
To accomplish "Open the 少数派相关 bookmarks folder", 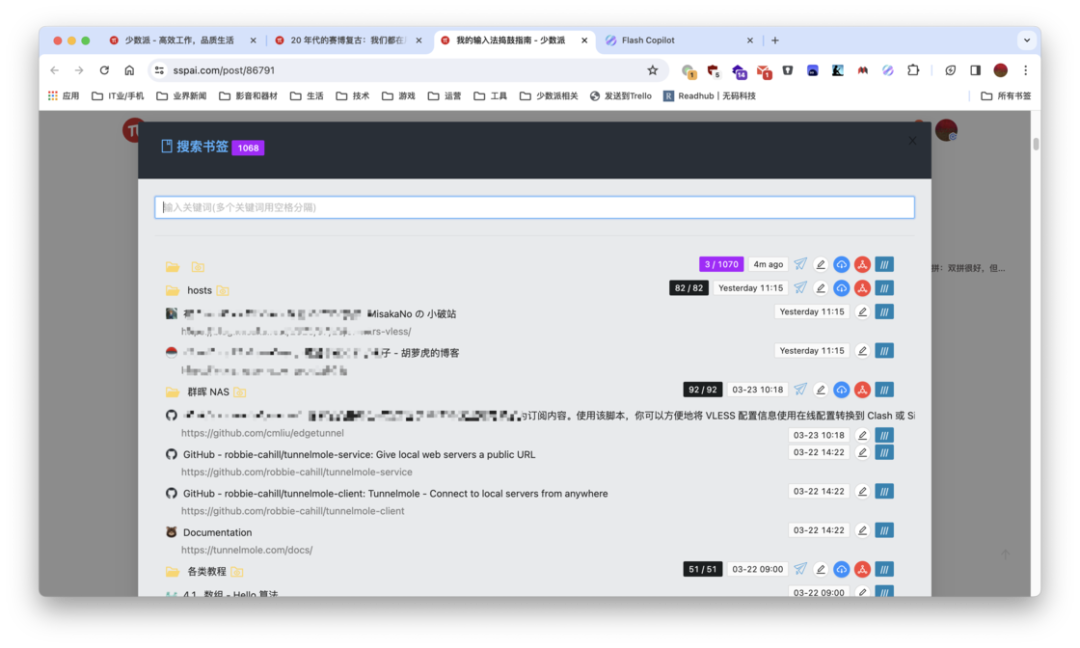I will click(549, 96).
